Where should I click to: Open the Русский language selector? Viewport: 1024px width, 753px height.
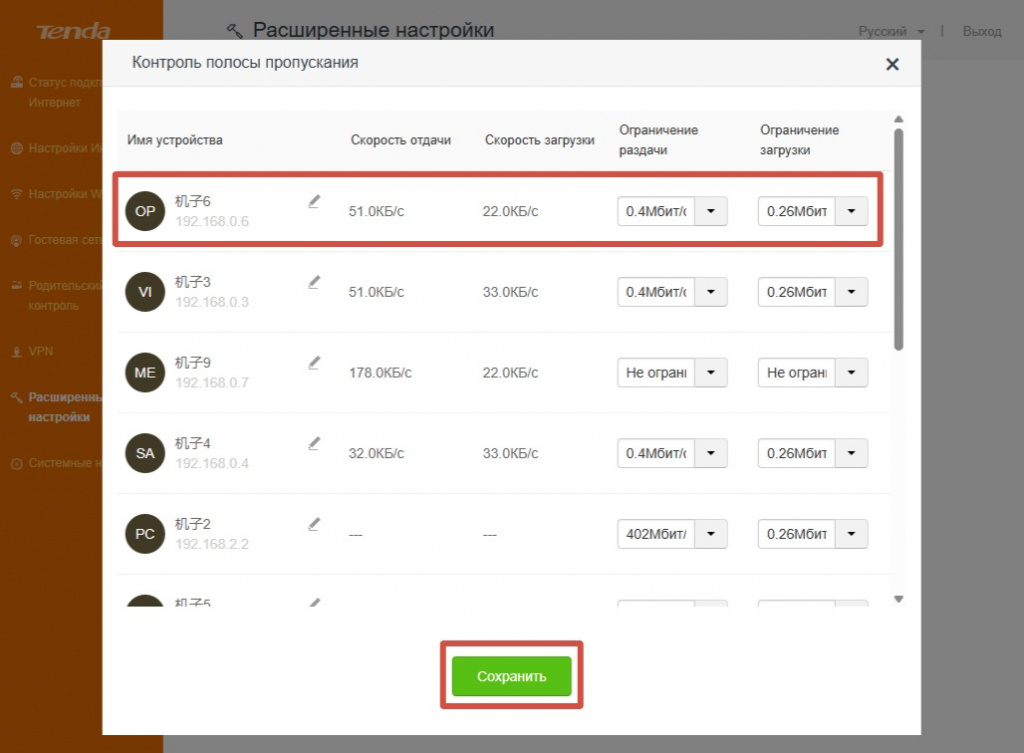[x=891, y=31]
